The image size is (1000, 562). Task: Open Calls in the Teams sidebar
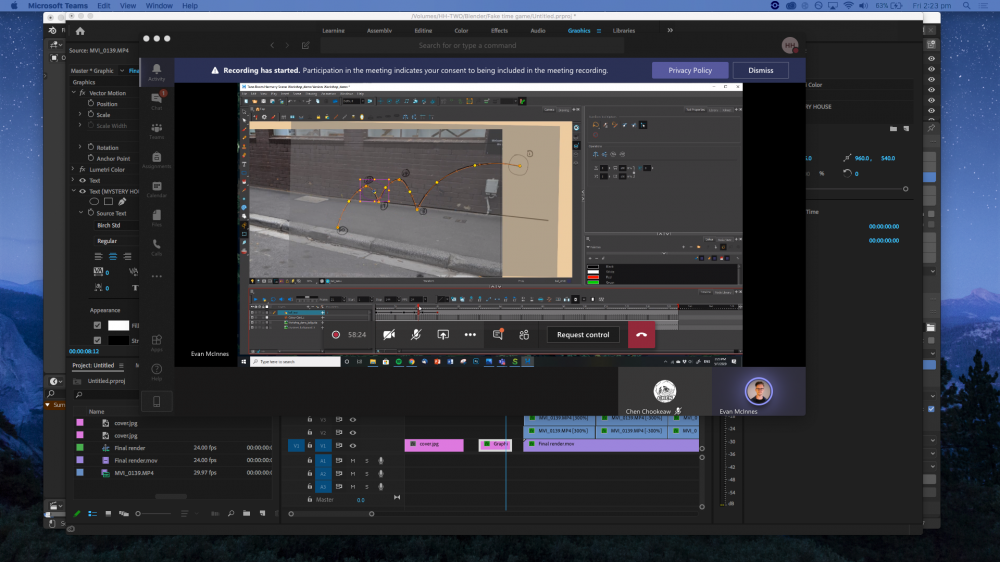[x=156, y=248]
